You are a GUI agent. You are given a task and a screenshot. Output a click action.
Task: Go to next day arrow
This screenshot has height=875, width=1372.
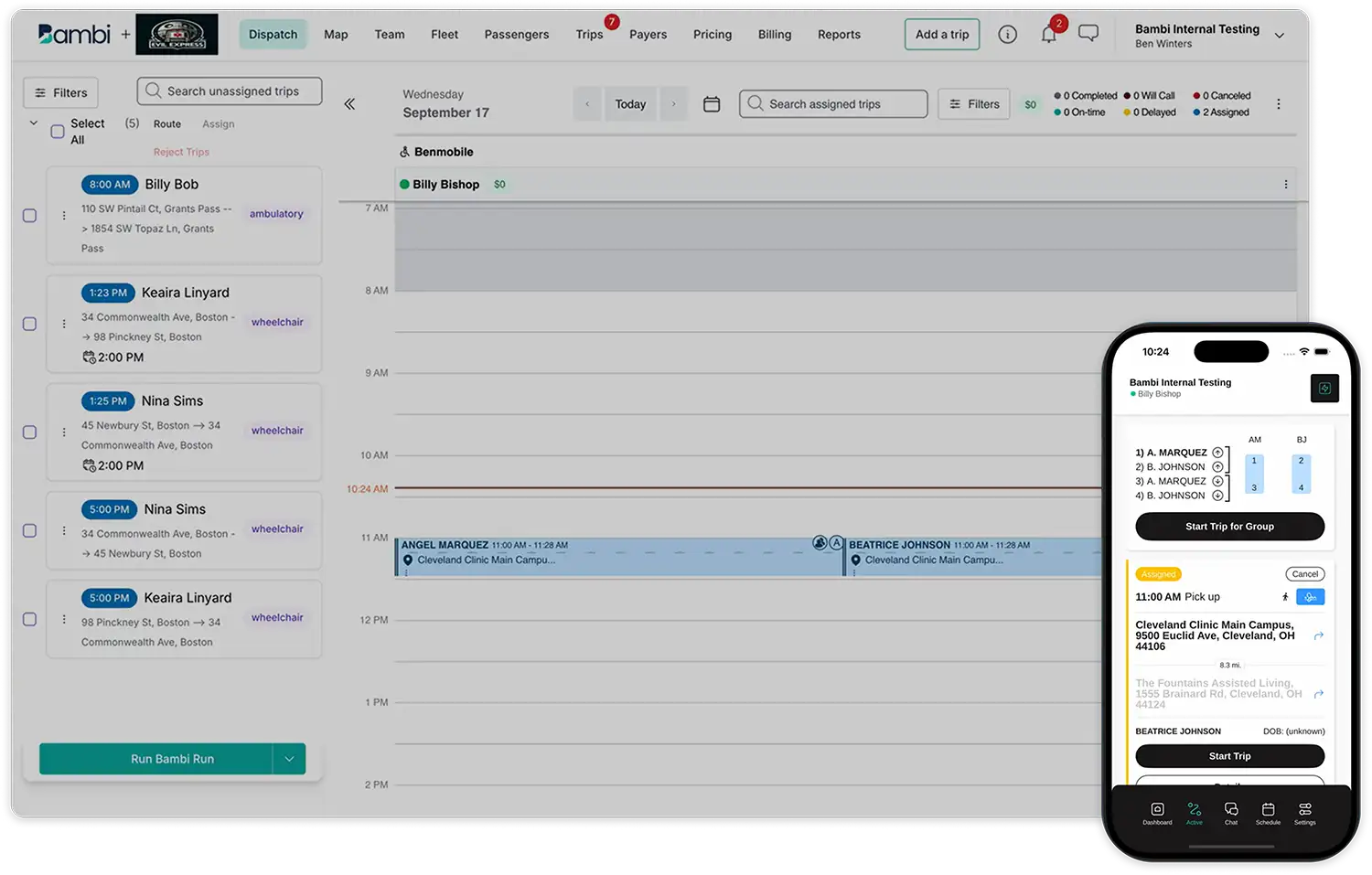674,104
